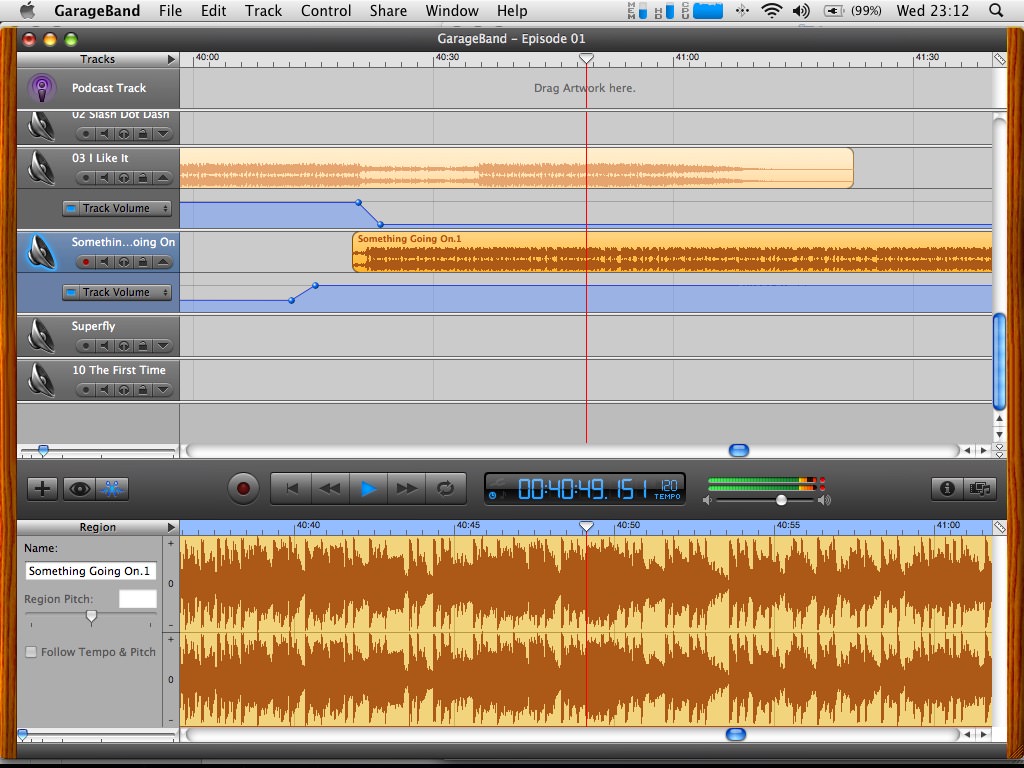1024x768 pixels.
Task: Click the fast forward transport button
Action: click(x=406, y=488)
